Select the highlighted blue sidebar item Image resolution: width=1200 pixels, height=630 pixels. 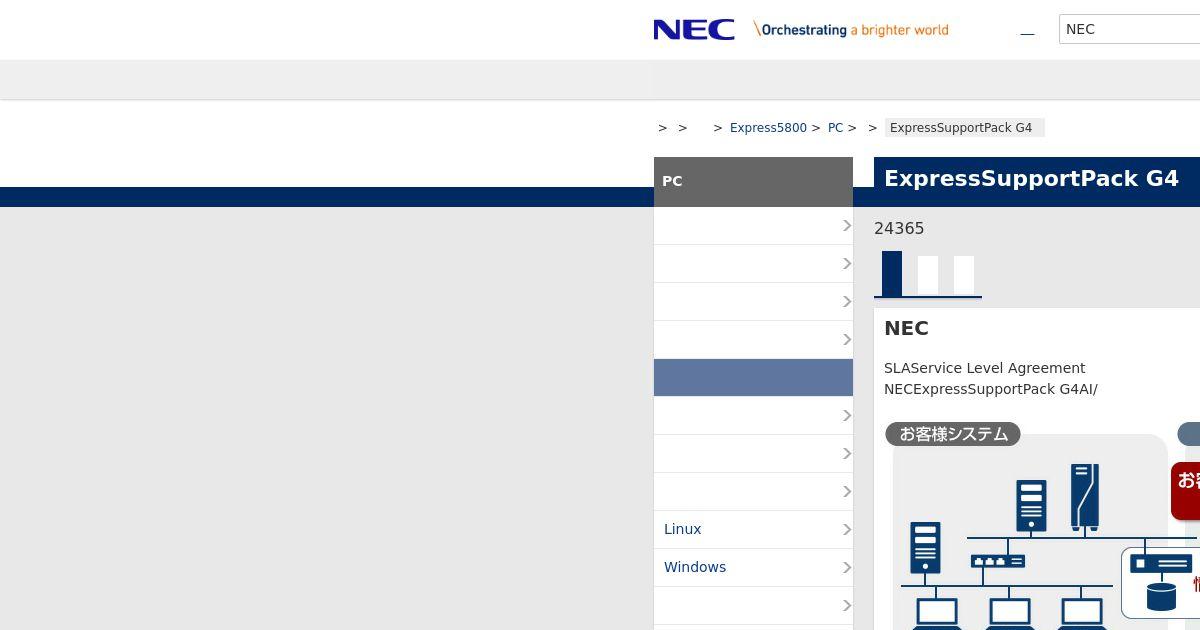point(753,378)
